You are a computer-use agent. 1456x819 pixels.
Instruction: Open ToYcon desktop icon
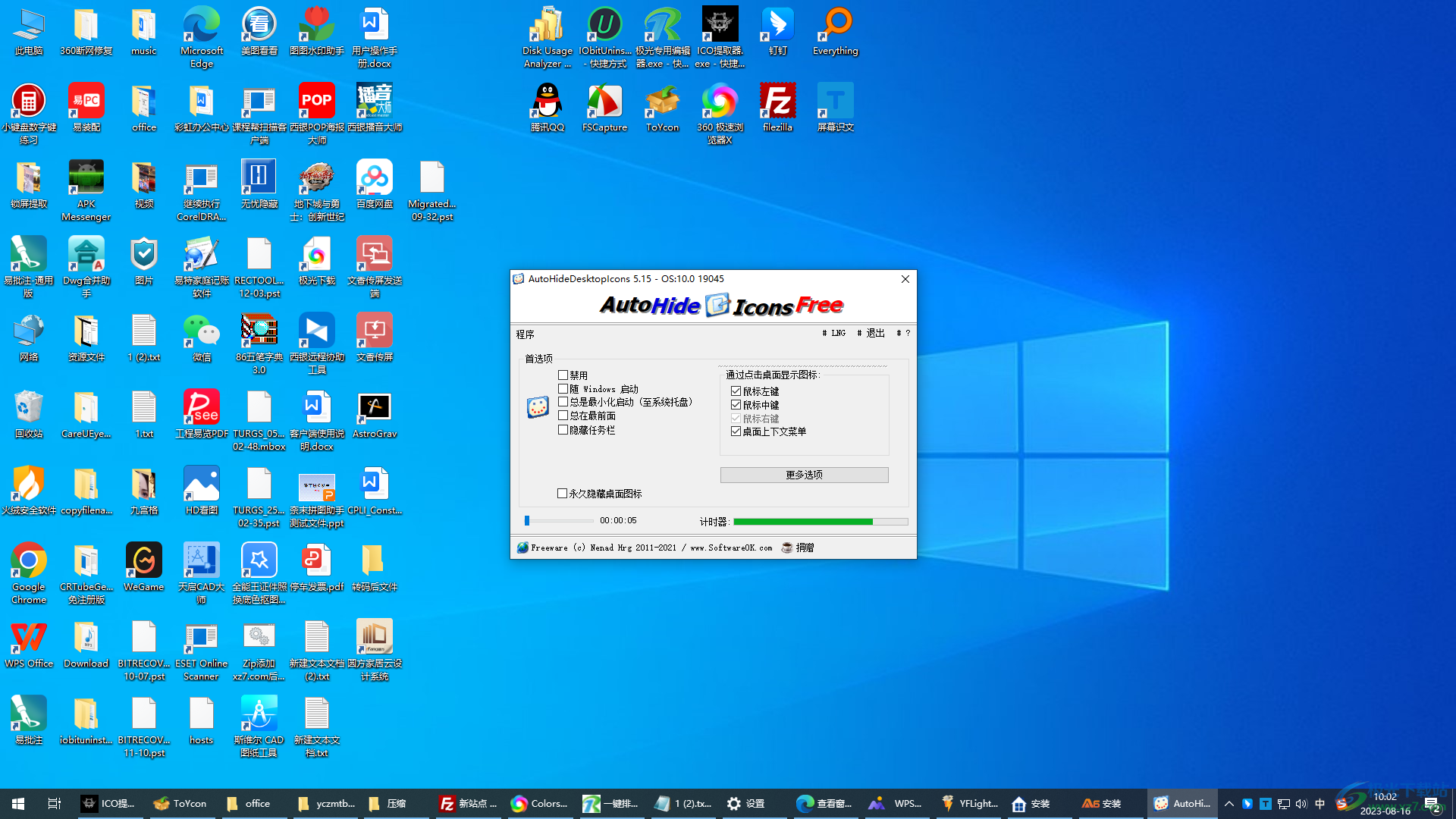(662, 108)
